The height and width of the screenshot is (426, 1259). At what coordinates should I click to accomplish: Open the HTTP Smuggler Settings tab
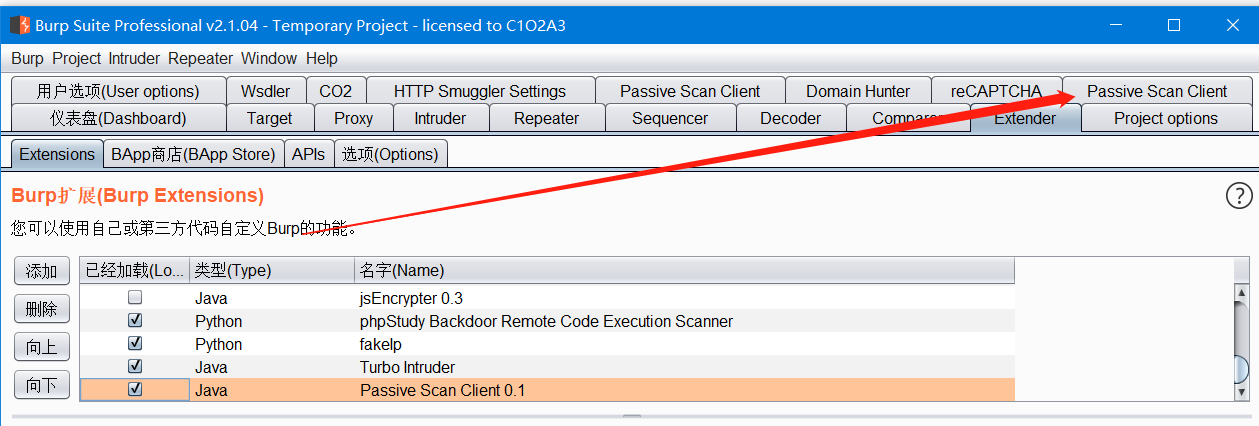tap(480, 91)
